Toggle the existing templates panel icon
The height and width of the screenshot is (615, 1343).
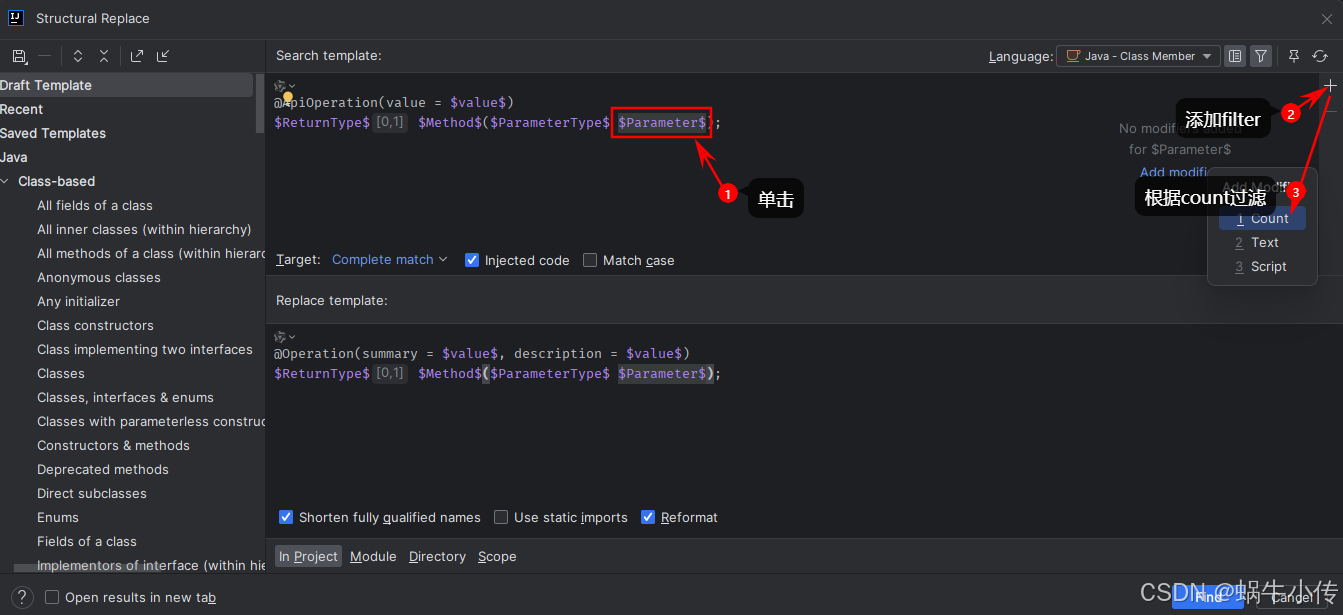(1235, 56)
